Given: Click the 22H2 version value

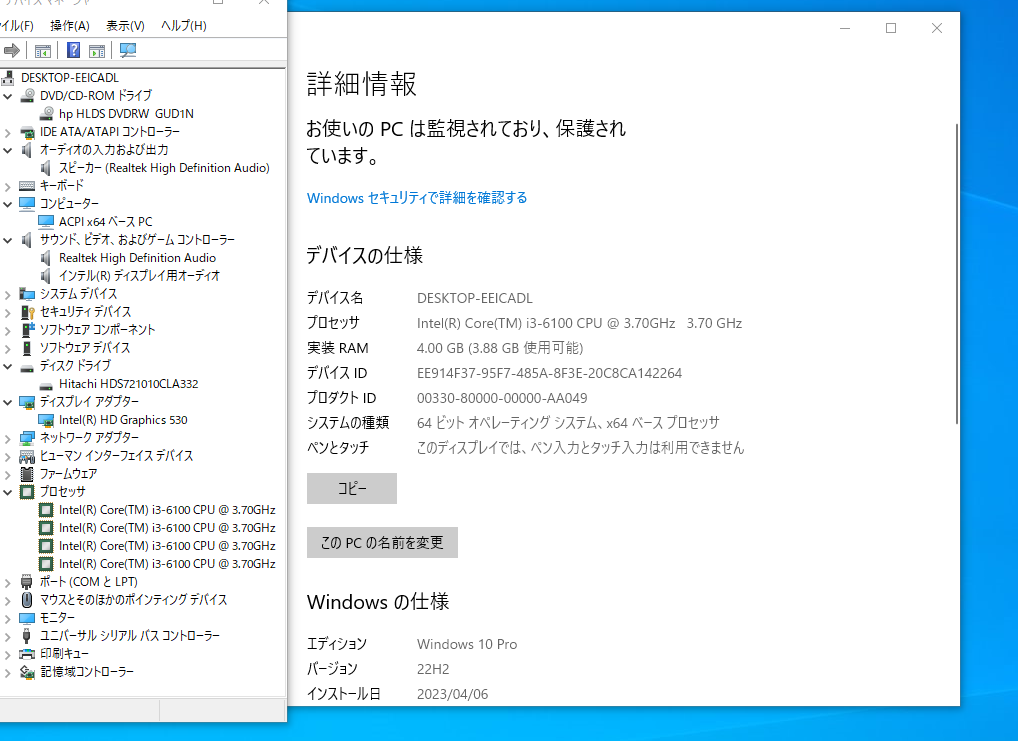Looking at the screenshot, I should (x=433, y=669).
